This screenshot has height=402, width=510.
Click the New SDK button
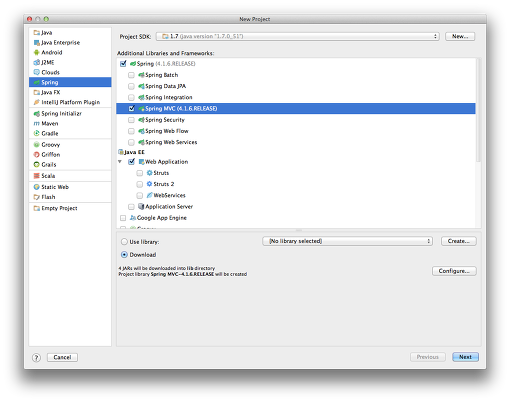(x=460, y=36)
